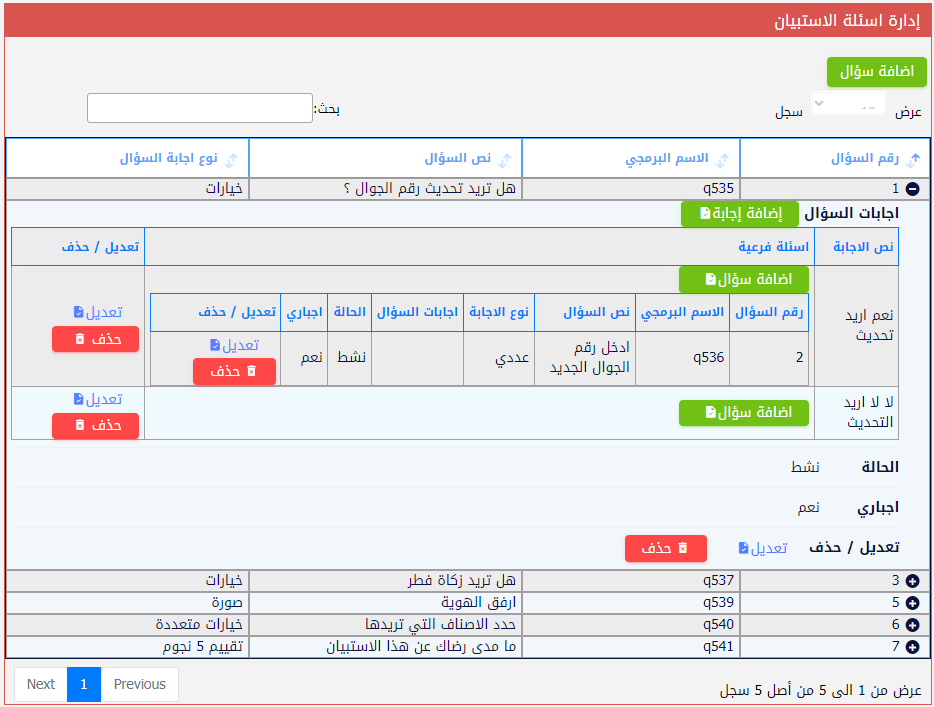Sort by رقم السؤال column arrow icon
This screenshot has width=934, height=707.
[x=914, y=159]
